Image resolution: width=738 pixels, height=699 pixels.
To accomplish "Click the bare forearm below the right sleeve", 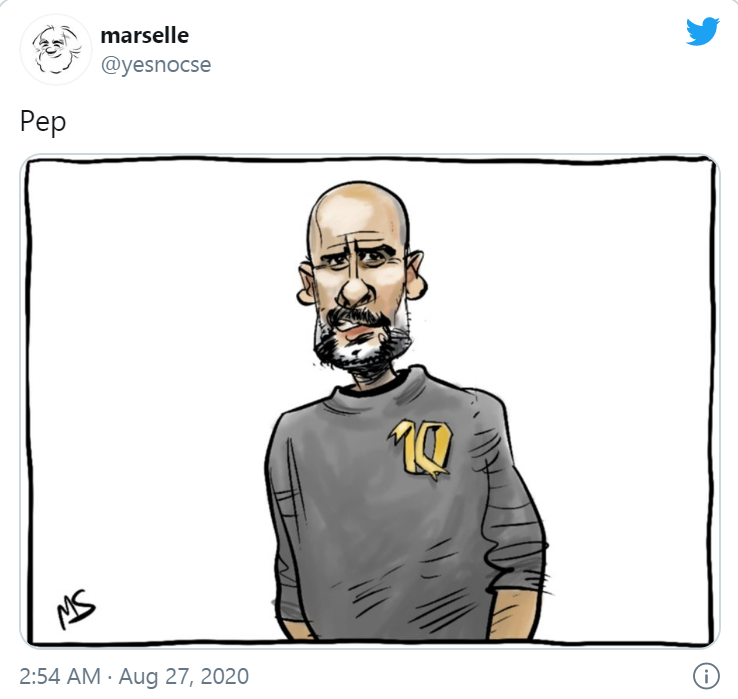I will 512,617.
